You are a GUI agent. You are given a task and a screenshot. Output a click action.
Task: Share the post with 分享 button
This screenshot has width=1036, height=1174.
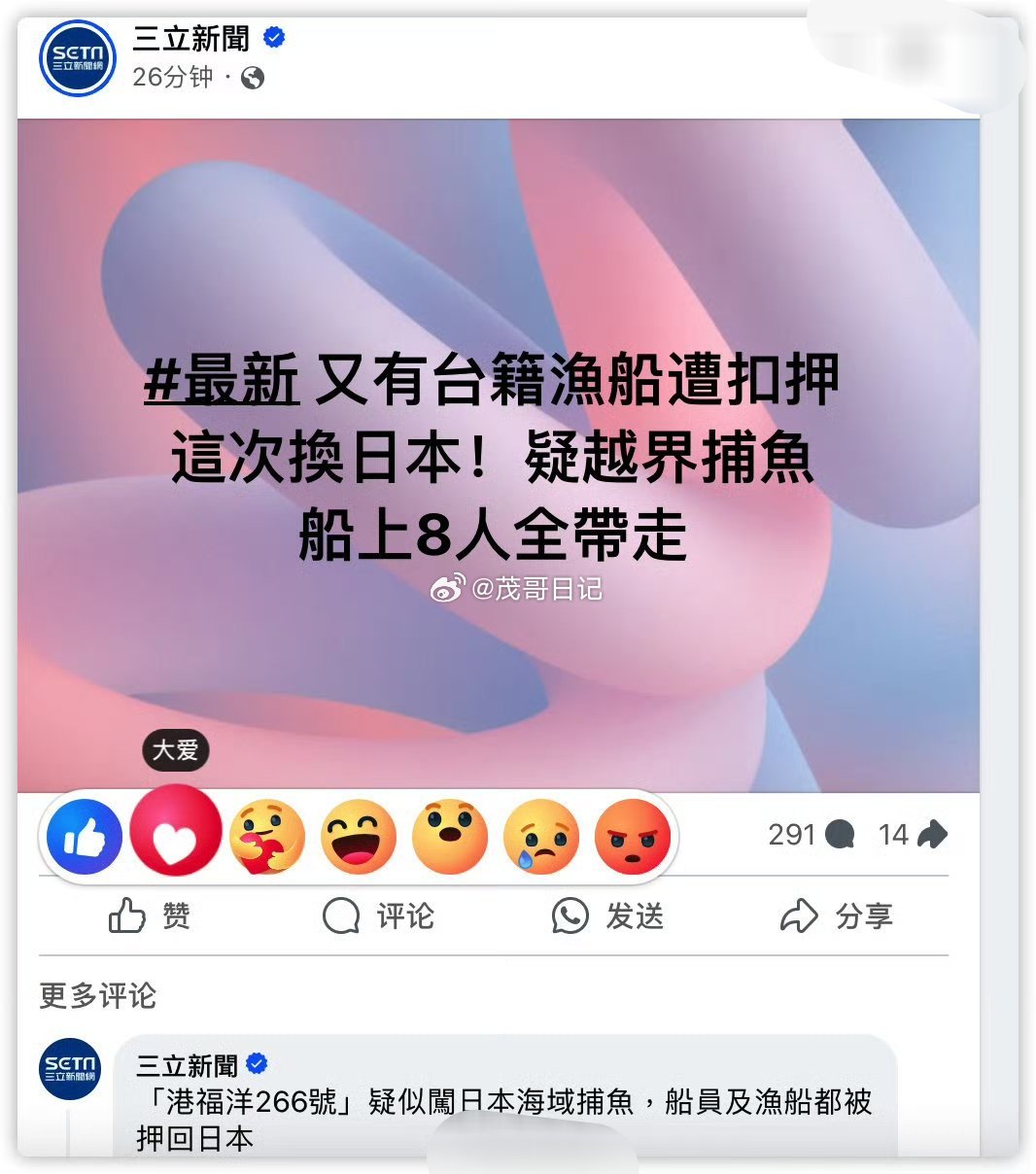coord(837,915)
